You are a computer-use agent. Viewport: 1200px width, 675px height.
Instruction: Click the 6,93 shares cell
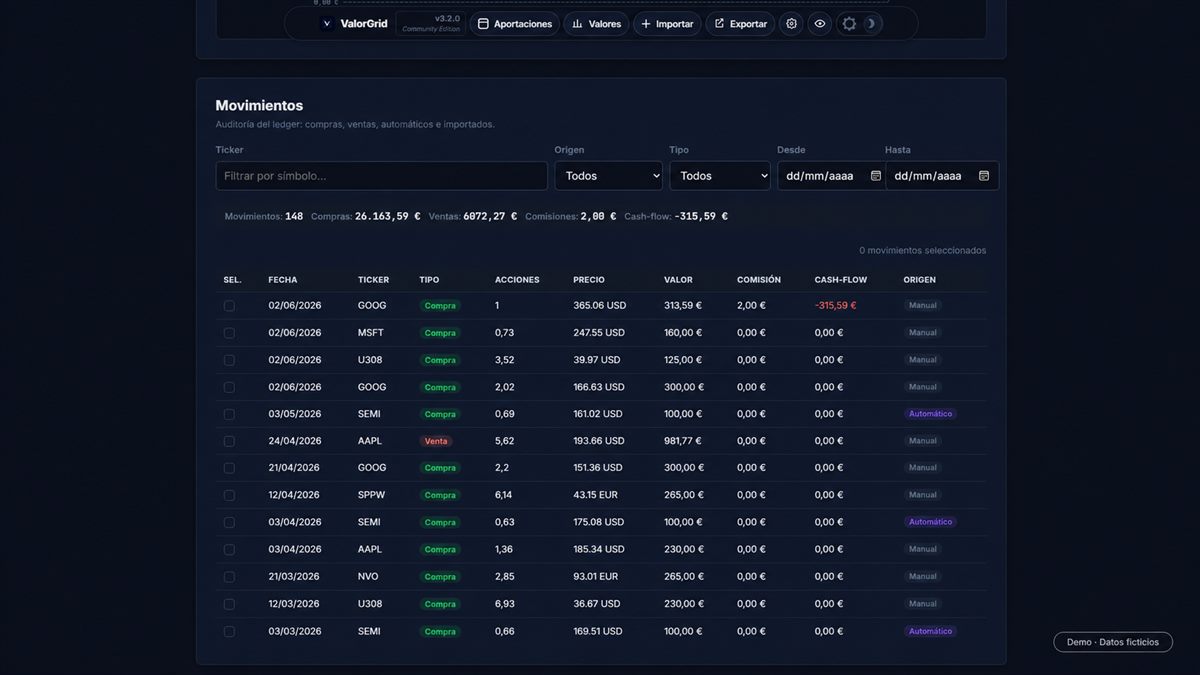coord(505,604)
